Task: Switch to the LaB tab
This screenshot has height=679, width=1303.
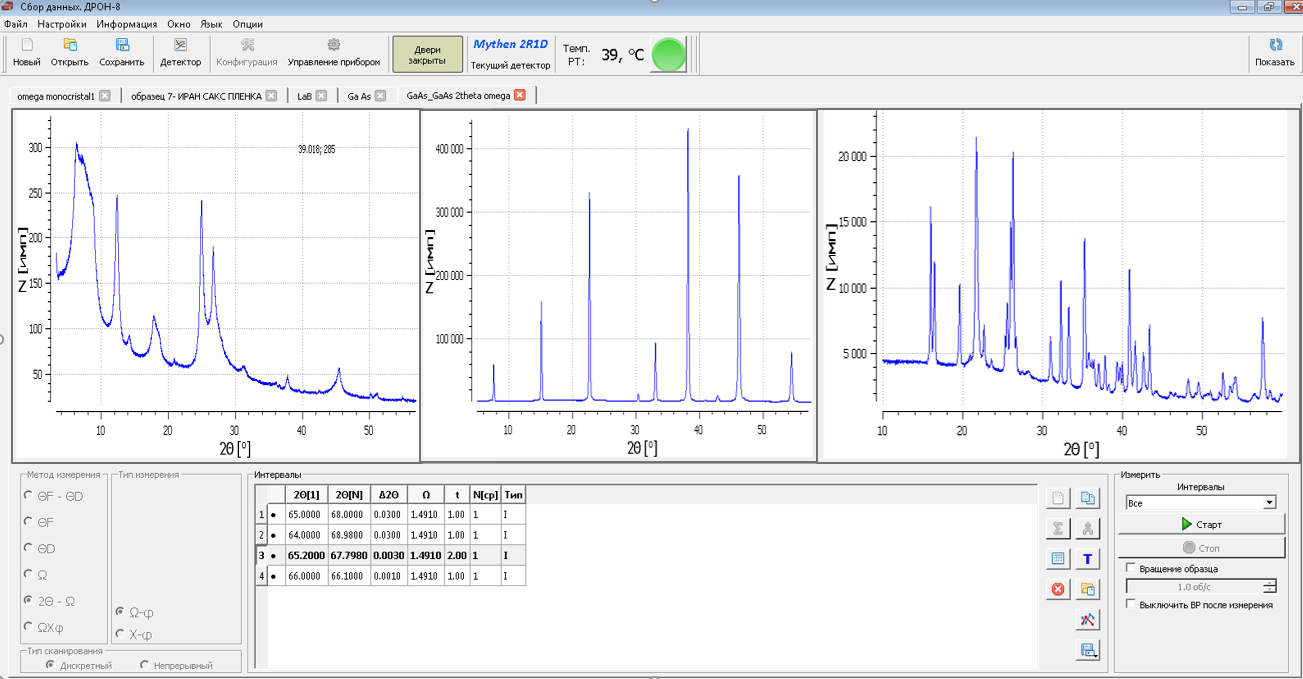Action: [x=305, y=96]
